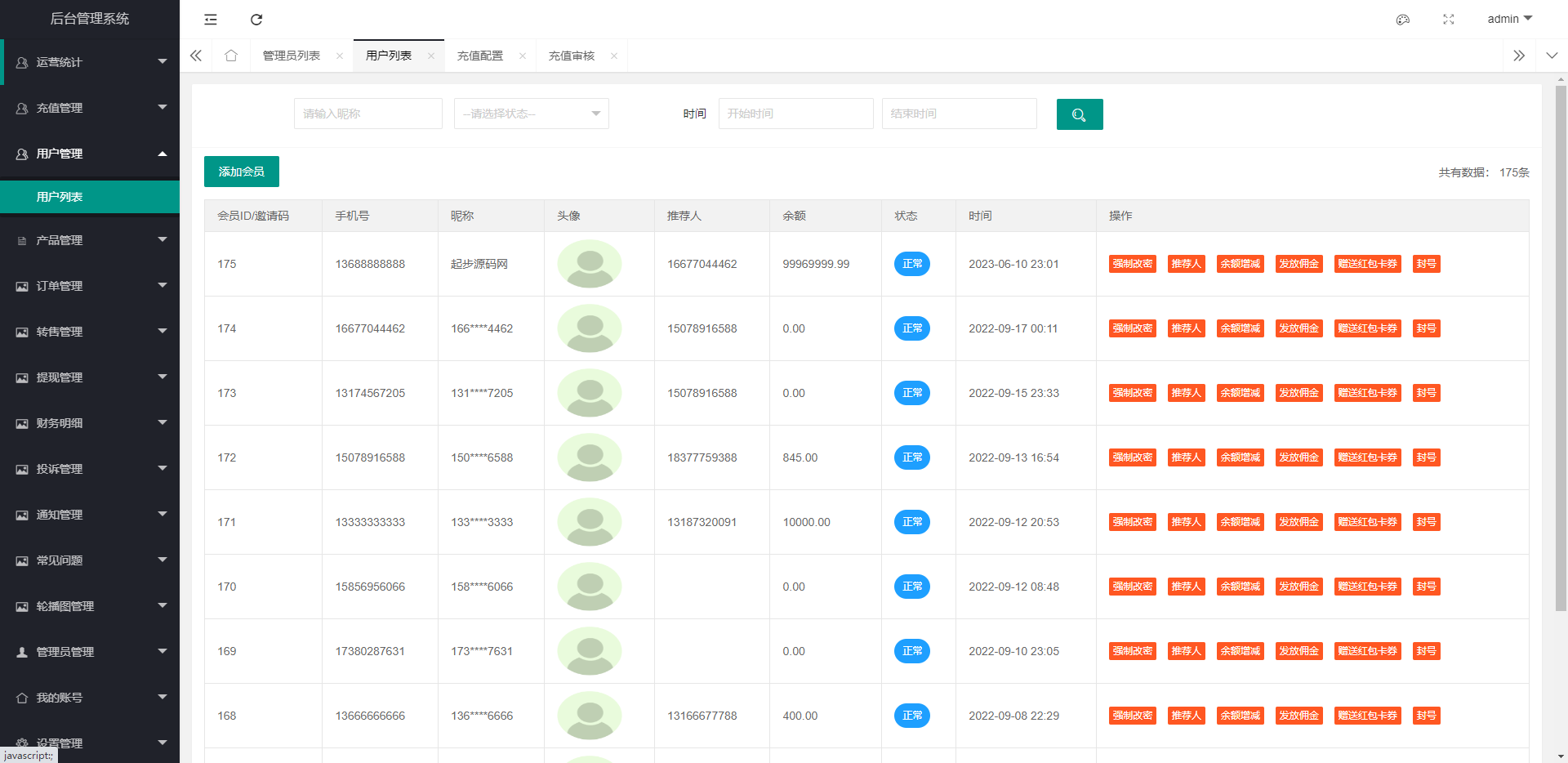Toggle the 正常 status for member 168

[911, 716]
